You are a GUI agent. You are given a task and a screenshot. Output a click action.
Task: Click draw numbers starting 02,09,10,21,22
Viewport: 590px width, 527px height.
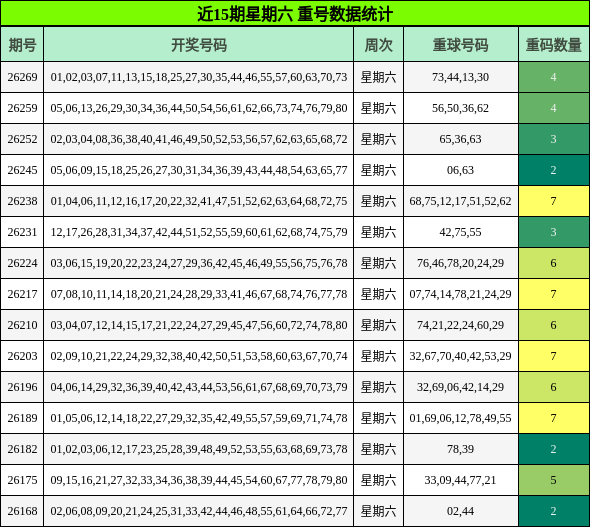pos(199,356)
